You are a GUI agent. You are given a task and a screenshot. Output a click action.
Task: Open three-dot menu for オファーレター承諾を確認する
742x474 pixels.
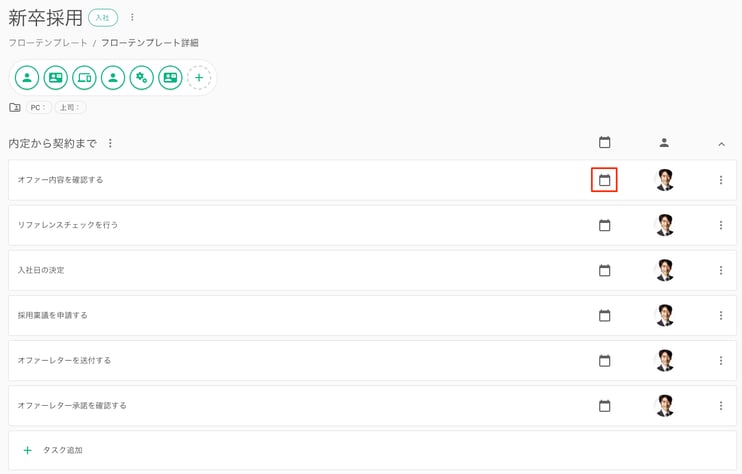721,406
